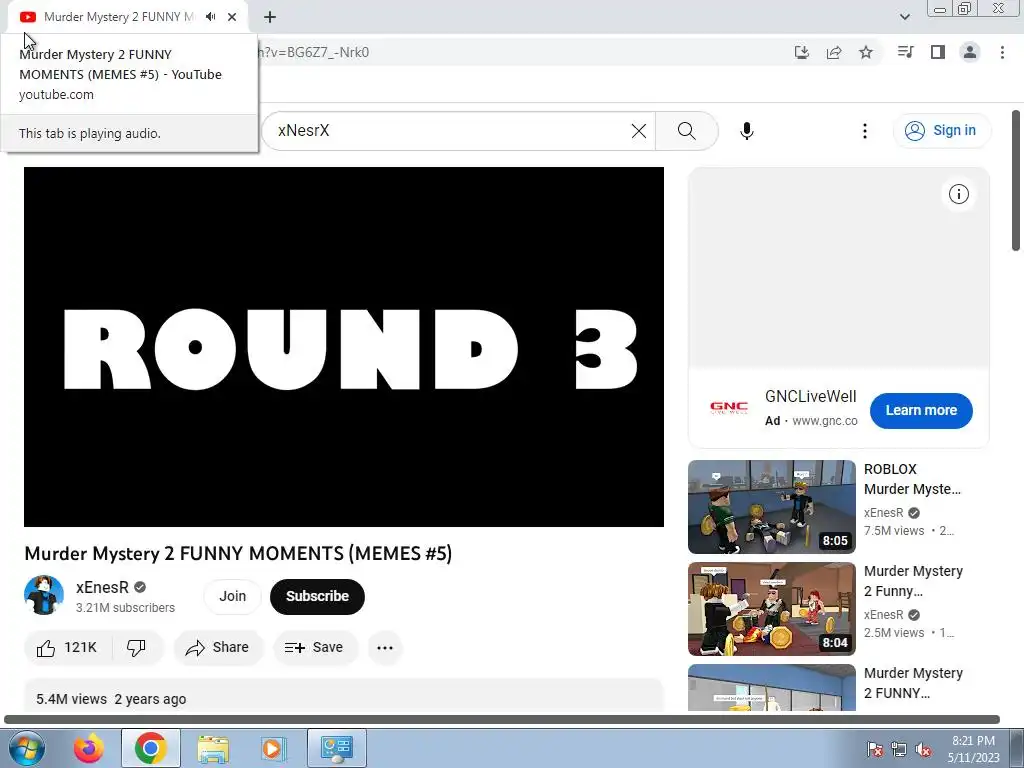Click the muted volume tray icon
1024x768 pixels.
(923, 749)
